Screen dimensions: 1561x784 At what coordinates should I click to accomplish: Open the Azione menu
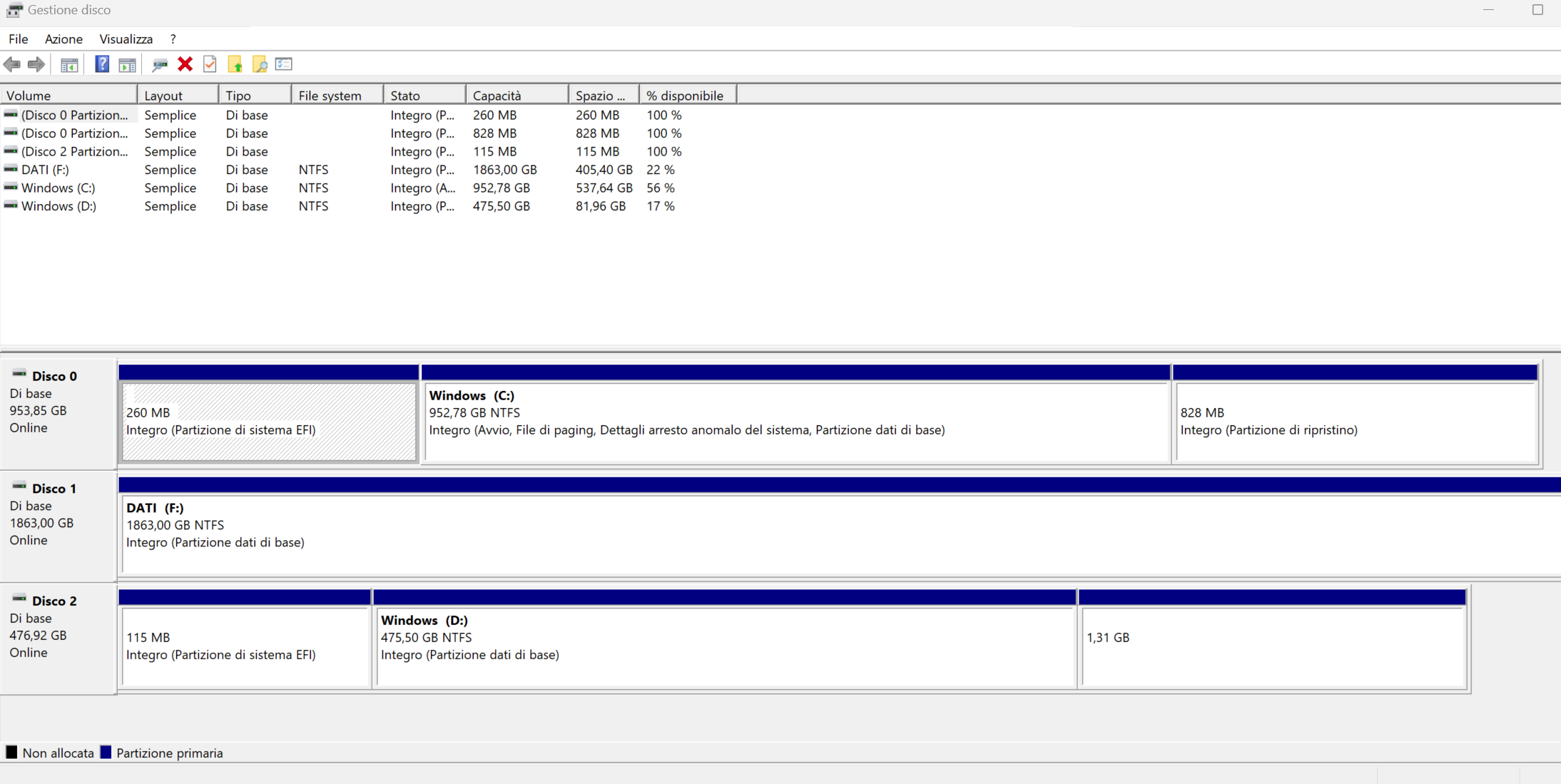(63, 39)
